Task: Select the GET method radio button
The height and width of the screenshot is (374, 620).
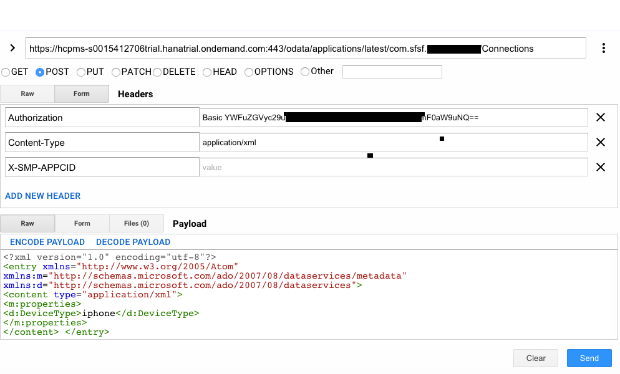Action: point(6,72)
